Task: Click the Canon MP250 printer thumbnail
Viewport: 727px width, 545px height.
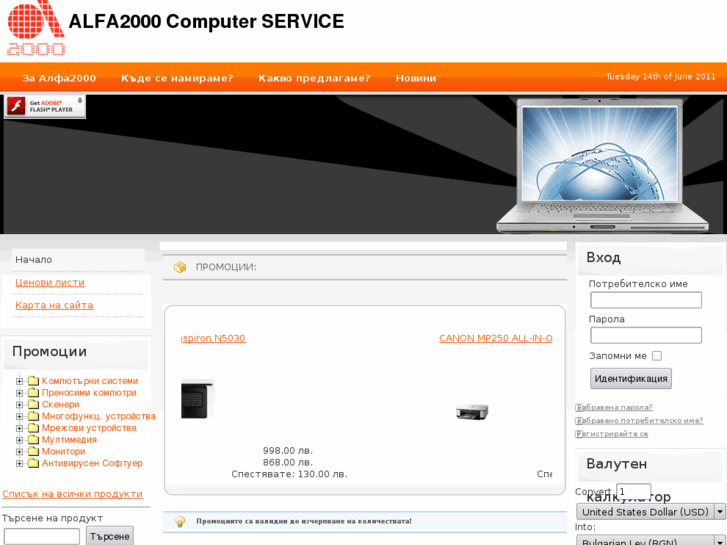Action: coord(472,411)
